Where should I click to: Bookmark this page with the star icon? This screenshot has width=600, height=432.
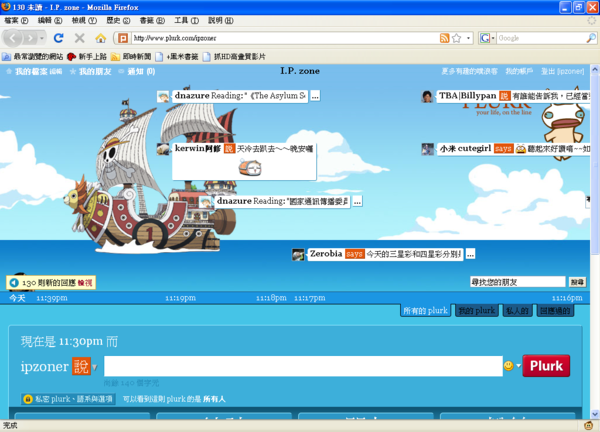[457, 38]
